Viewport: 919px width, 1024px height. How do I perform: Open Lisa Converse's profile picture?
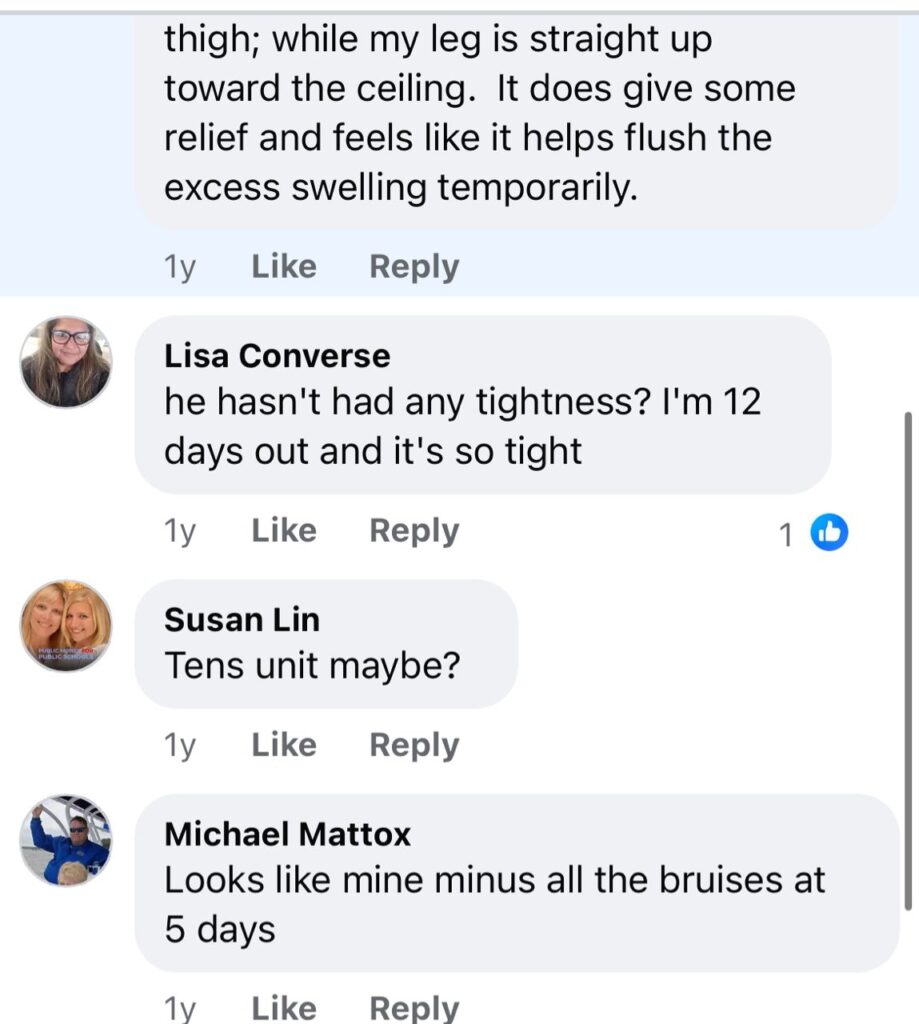[x=66, y=361]
